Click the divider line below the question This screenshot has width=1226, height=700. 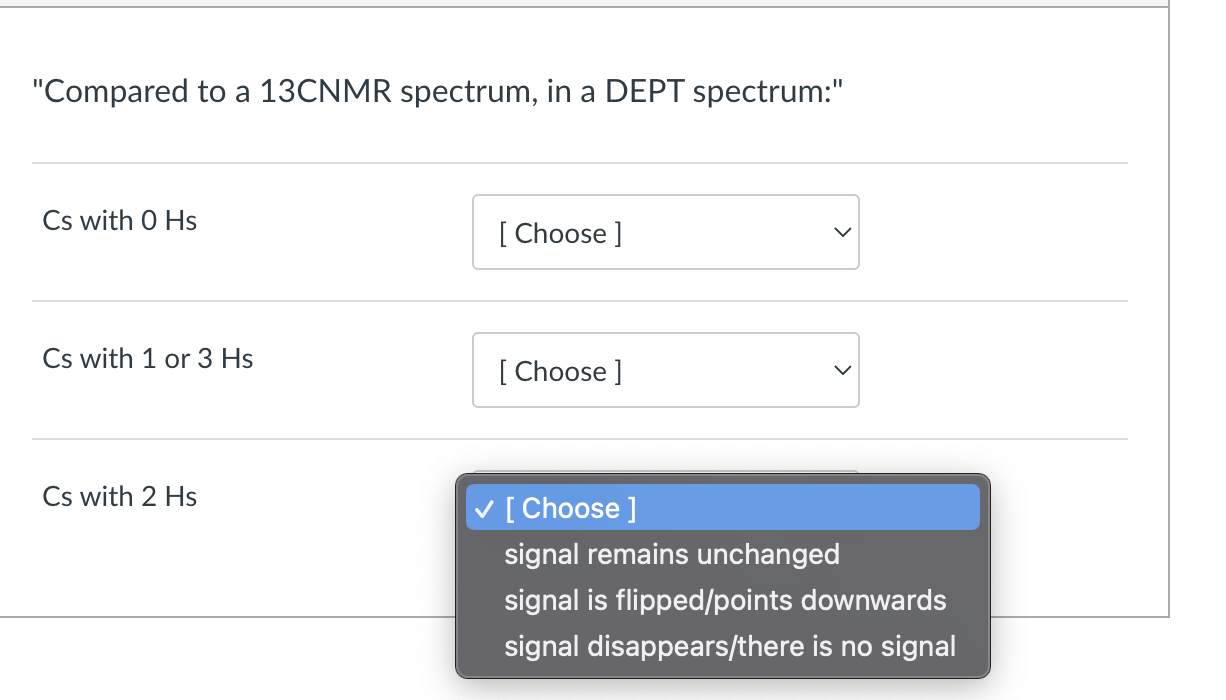pos(579,162)
